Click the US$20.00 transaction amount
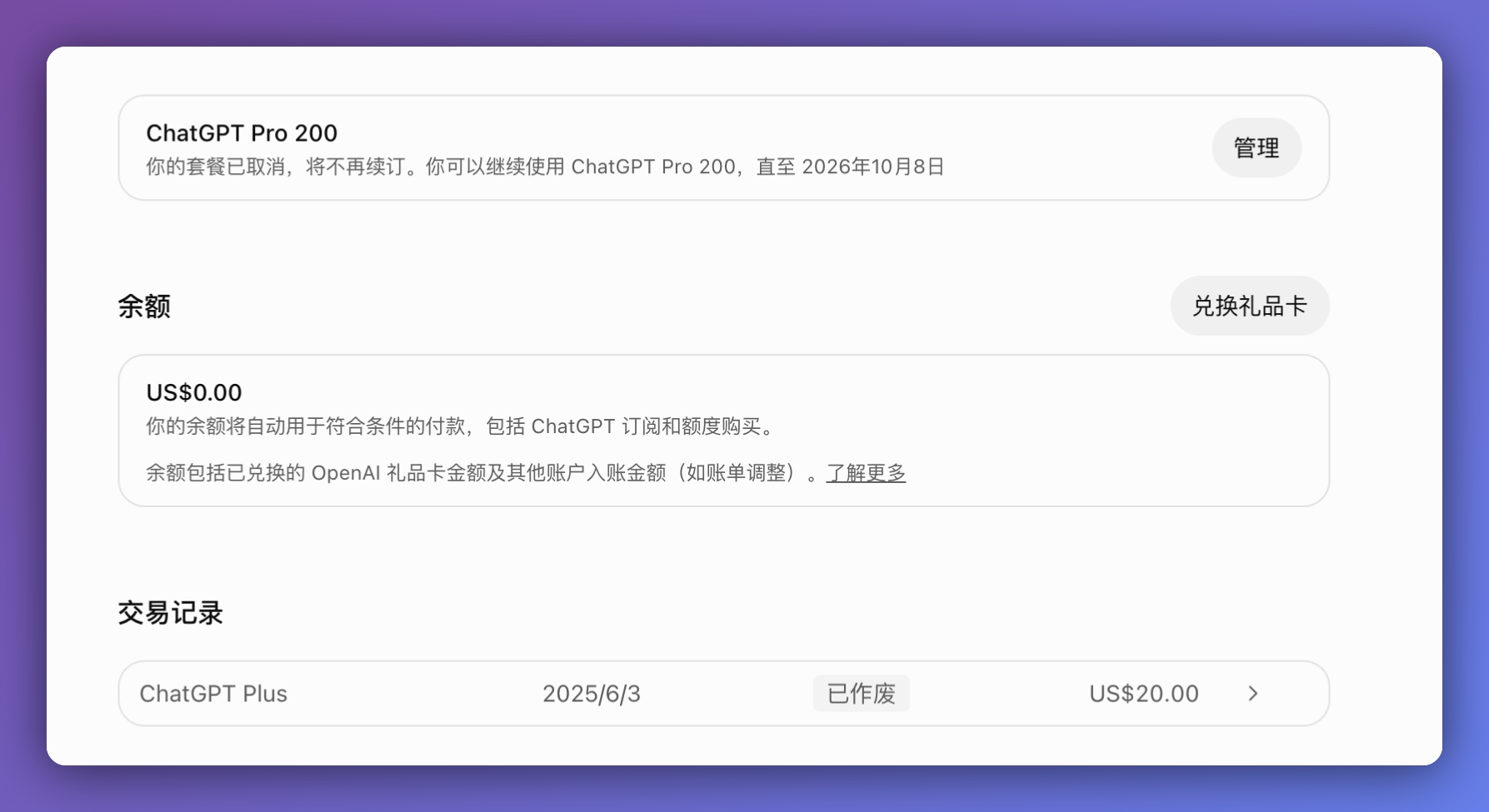 tap(1144, 694)
